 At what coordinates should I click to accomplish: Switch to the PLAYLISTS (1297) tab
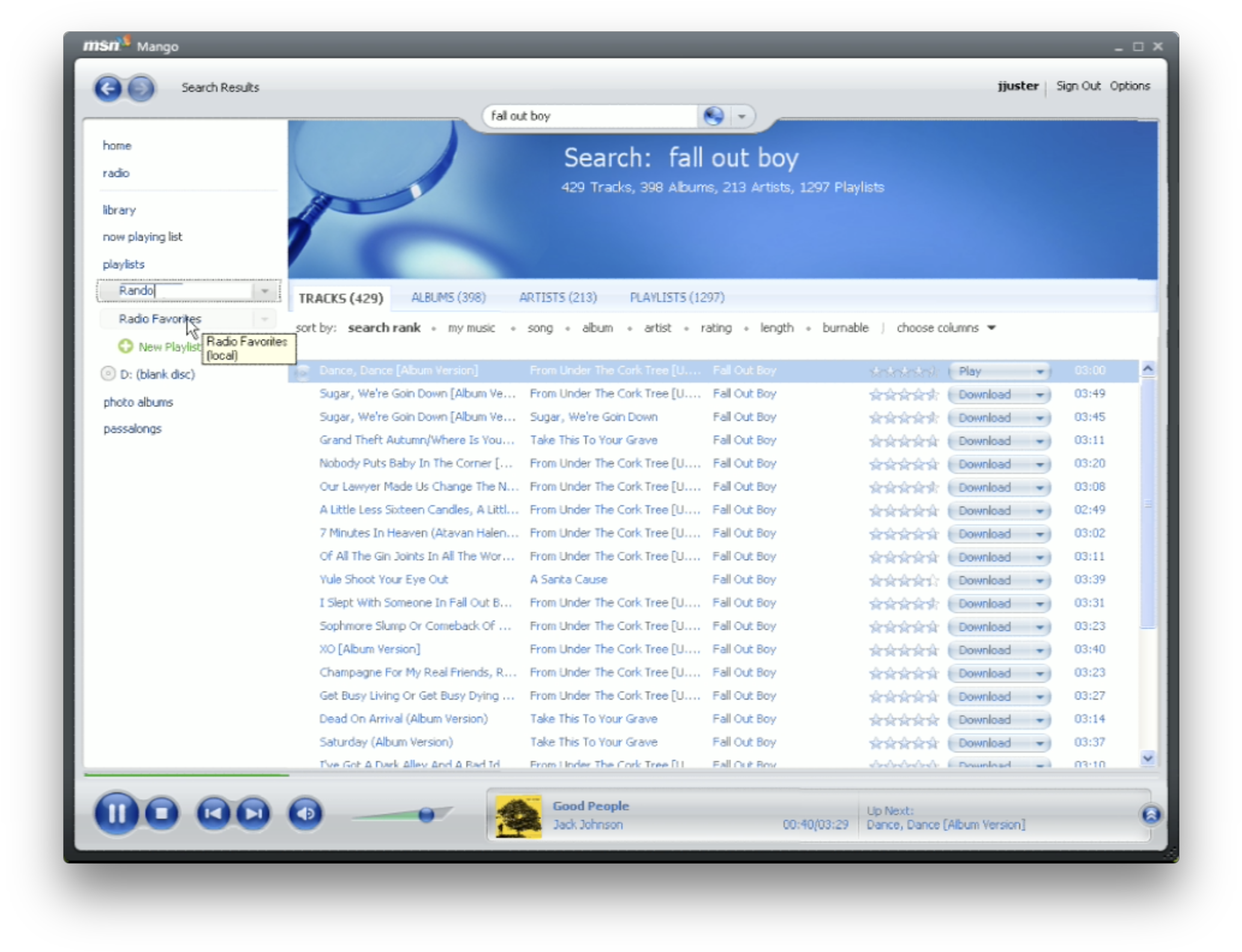pos(677,297)
